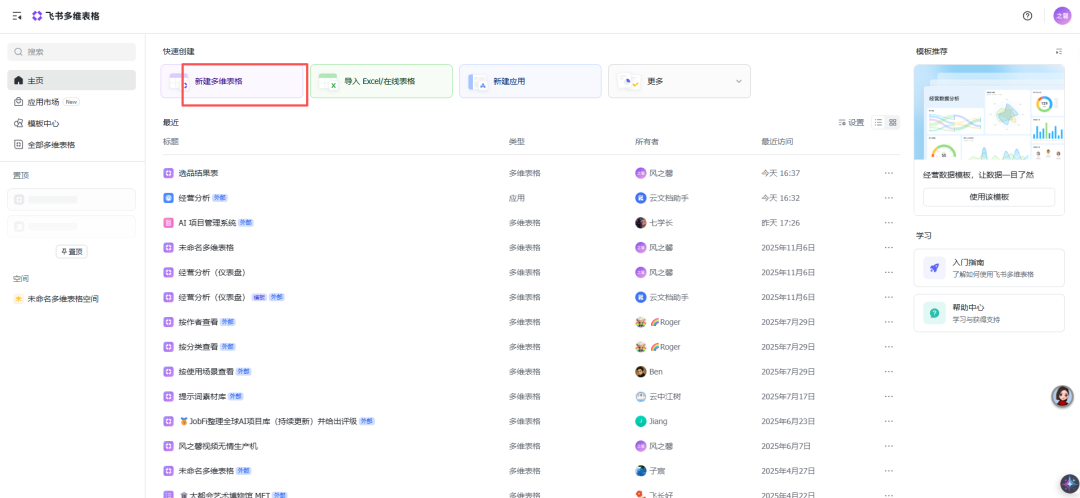Open more options for 按使用场景查看 row
This screenshot has width=1080, height=498.
889,371
